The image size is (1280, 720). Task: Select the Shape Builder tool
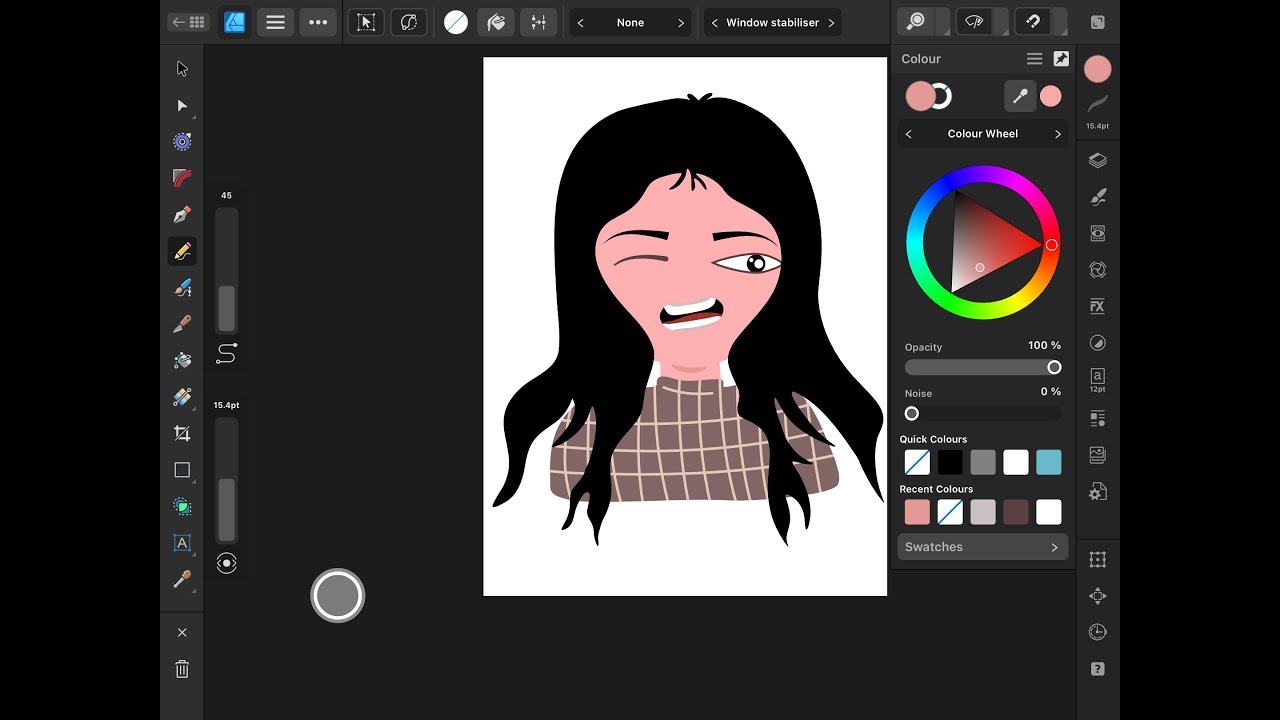tap(182, 506)
